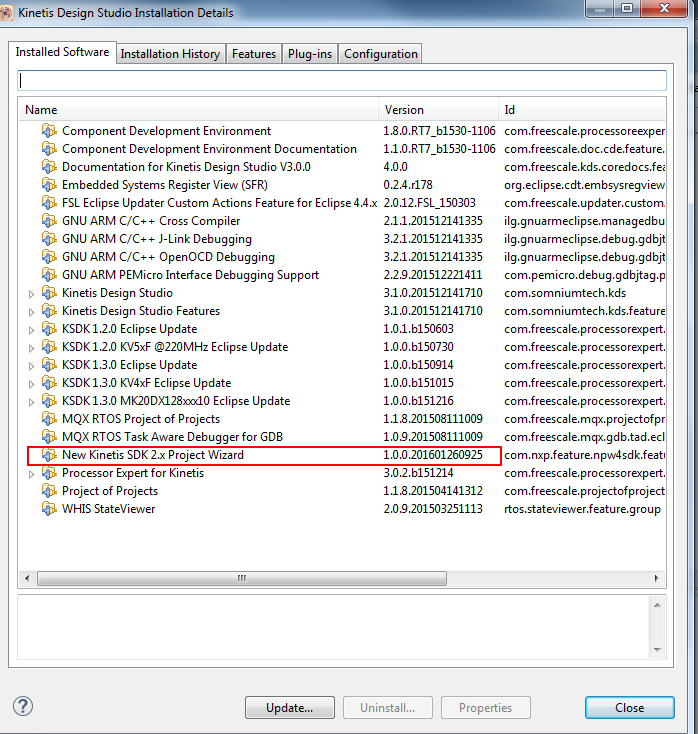This screenshot has height=734, width=698.
Task: Click the GNU ARM OpenOCD Debugging icon
Action: coord(49,257)
